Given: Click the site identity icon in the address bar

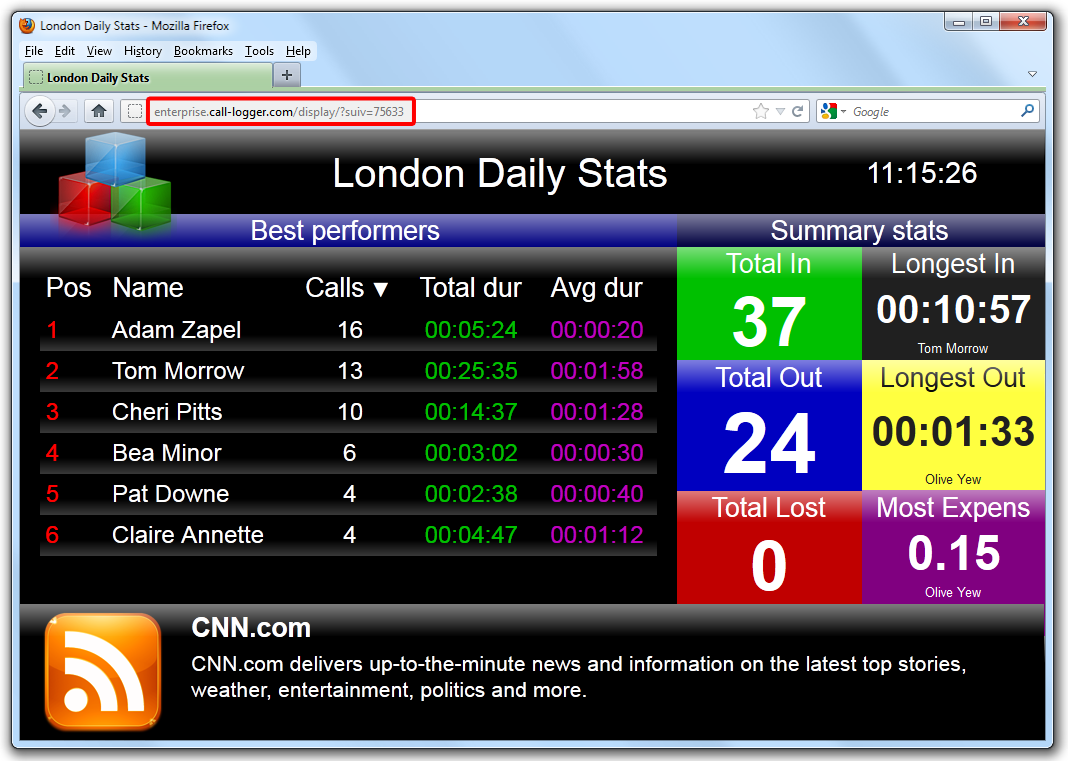Looking at the screenshot, I should (x=134, y=111).
